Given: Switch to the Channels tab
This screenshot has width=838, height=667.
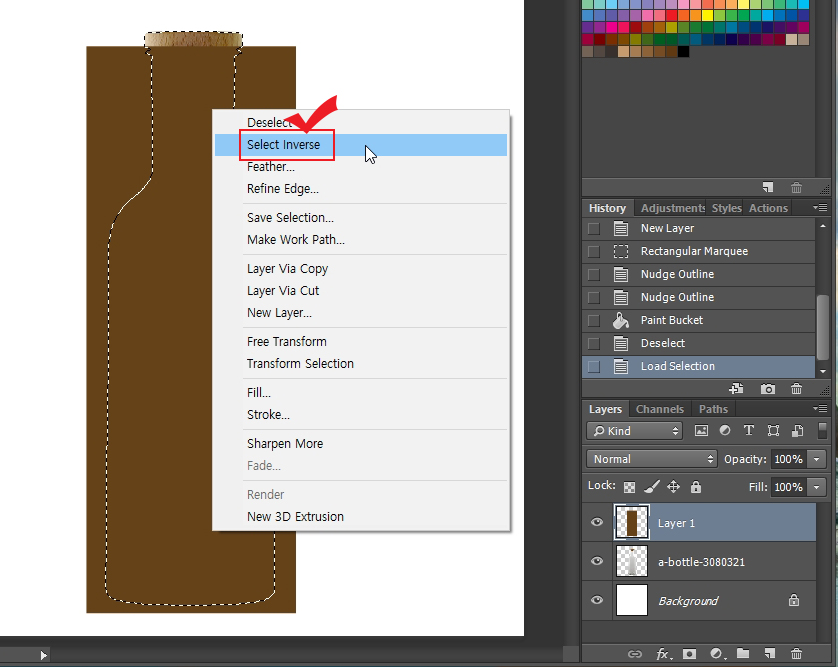Looking at the screenshot, I should click(659, 409).
